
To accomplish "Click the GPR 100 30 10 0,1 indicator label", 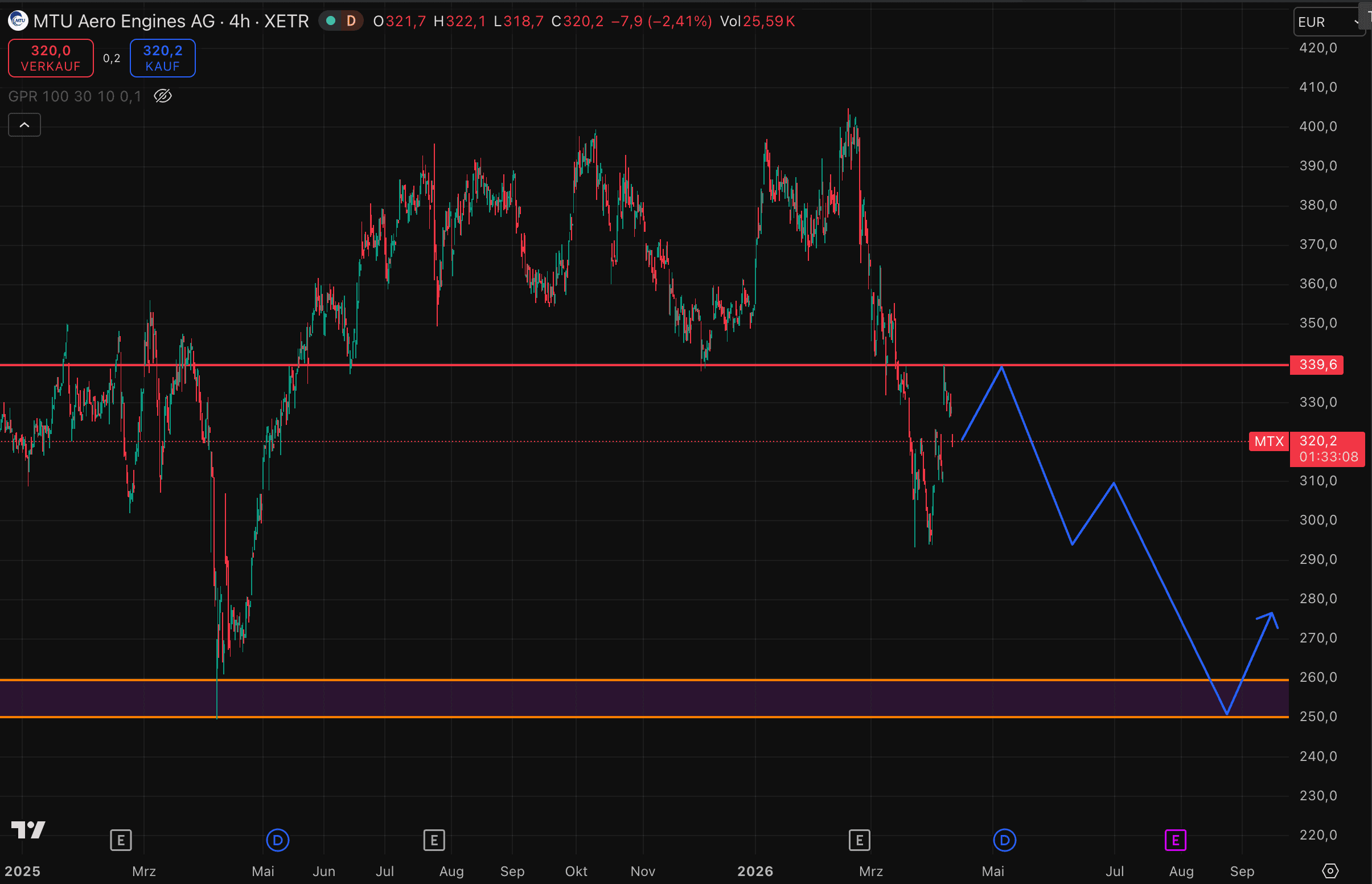I will [75, 96].
